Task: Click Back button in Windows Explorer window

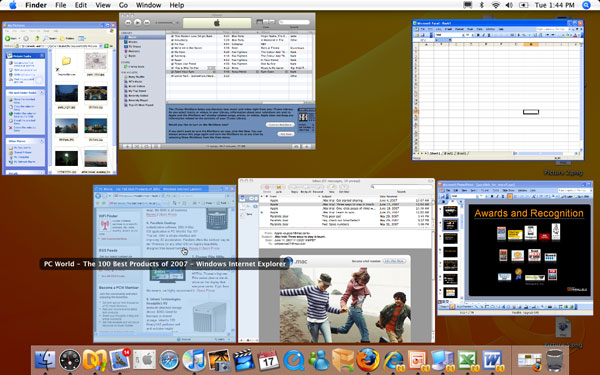Action: click(10, 38)
